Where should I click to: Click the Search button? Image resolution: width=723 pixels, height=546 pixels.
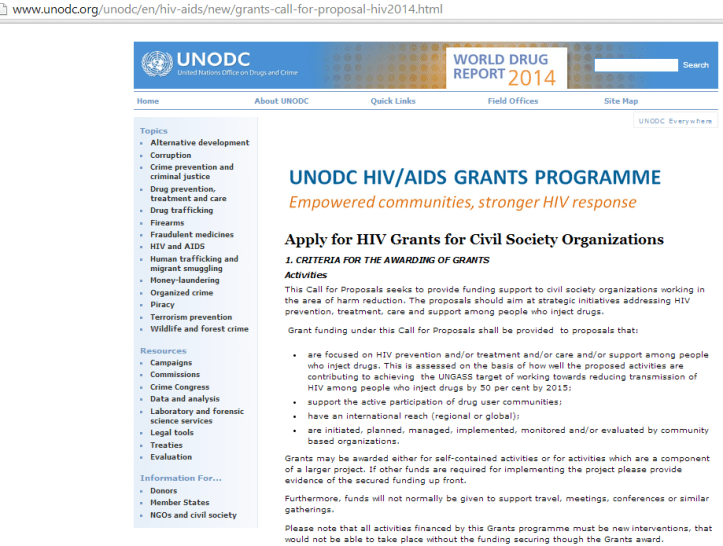pos(695,65)
